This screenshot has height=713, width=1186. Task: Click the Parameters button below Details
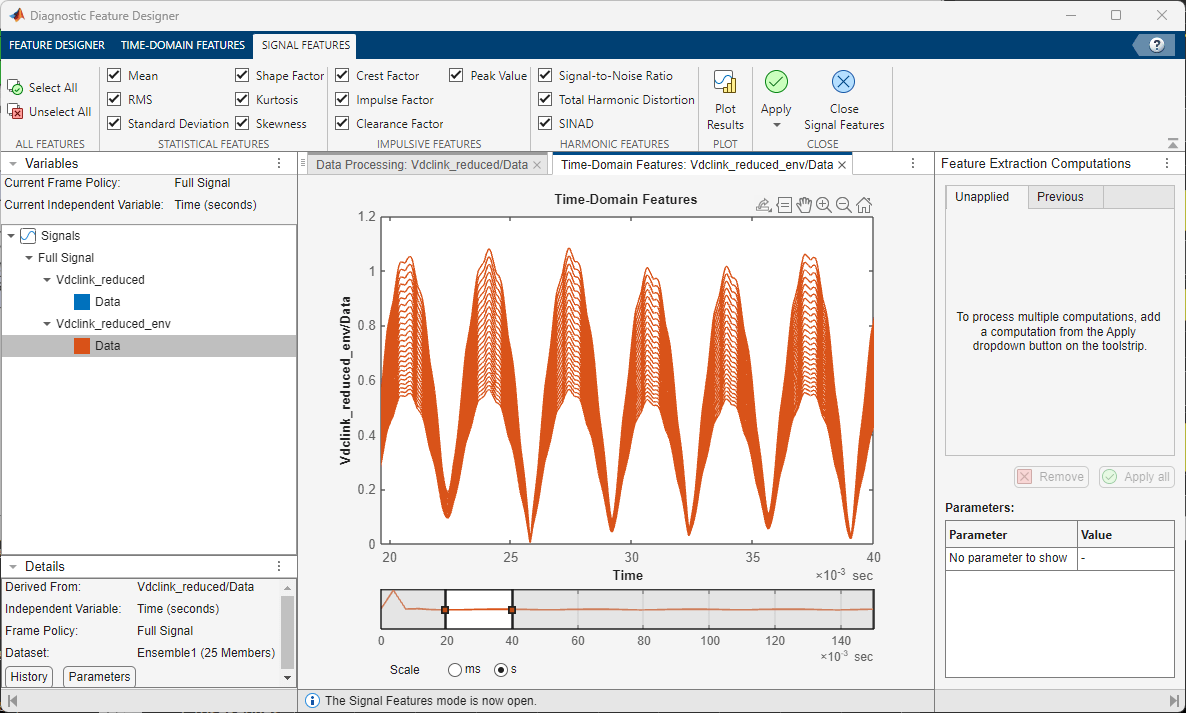(98, 677)
